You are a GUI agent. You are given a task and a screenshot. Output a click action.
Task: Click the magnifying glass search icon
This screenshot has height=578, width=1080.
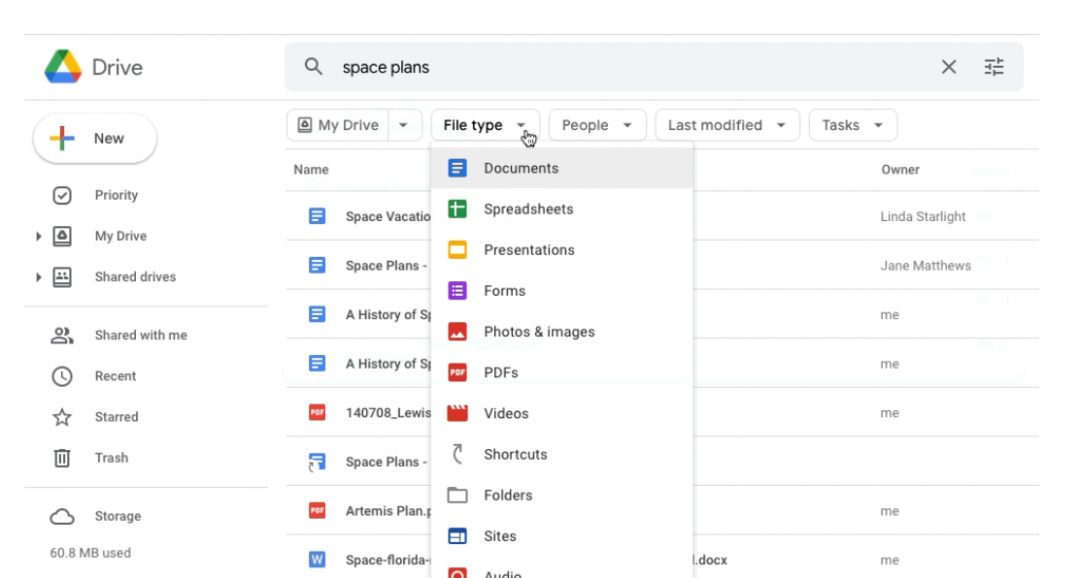pos(314,67)
